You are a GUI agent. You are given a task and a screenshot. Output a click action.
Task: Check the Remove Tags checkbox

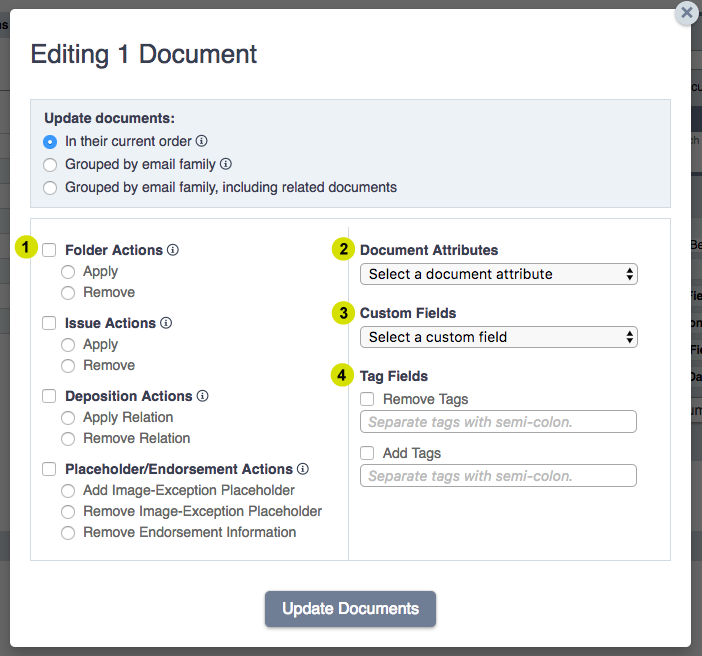[367, 399]
